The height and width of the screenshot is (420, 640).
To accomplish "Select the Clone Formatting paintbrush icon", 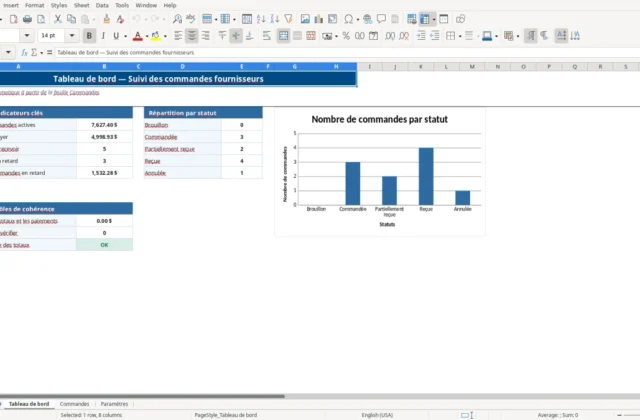I will tap(107, 19).
